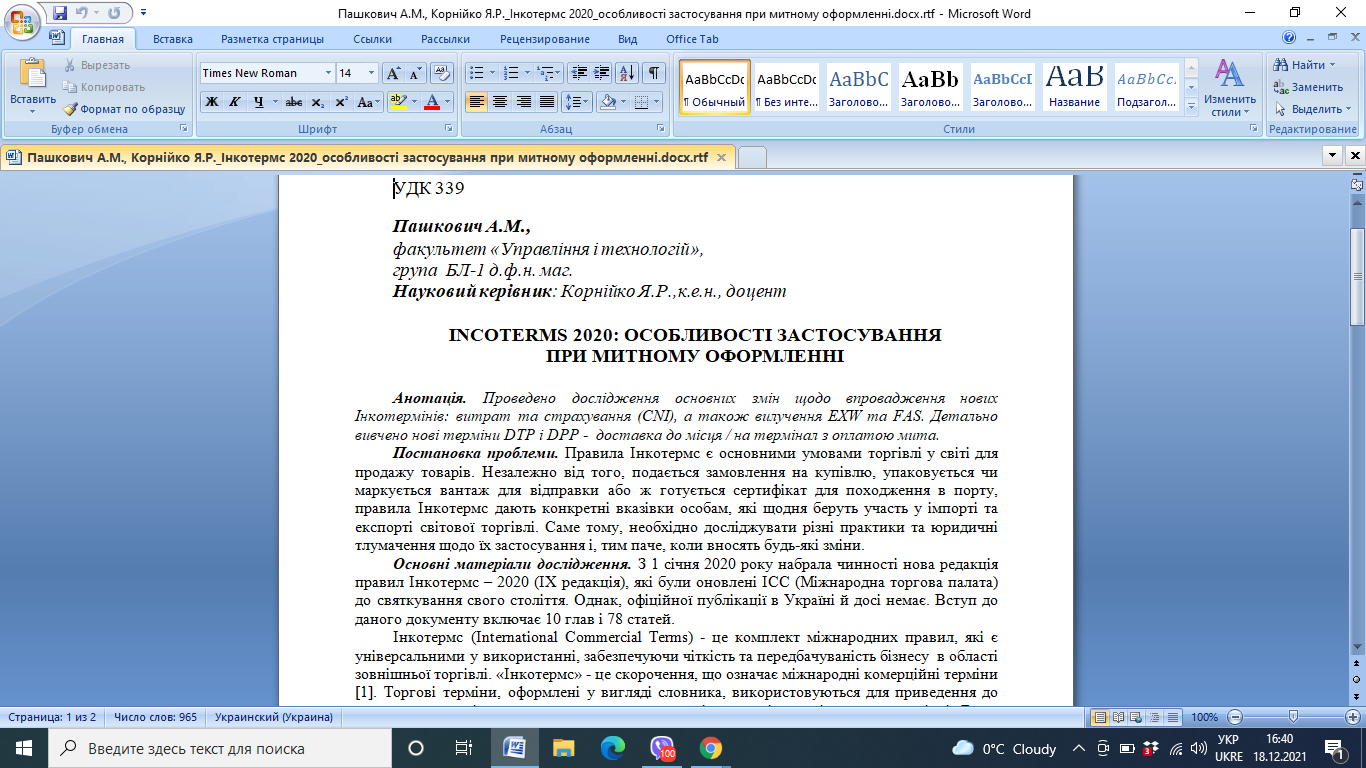
Task: Save document via Quick Access toolbar
Action: [60, 13]
